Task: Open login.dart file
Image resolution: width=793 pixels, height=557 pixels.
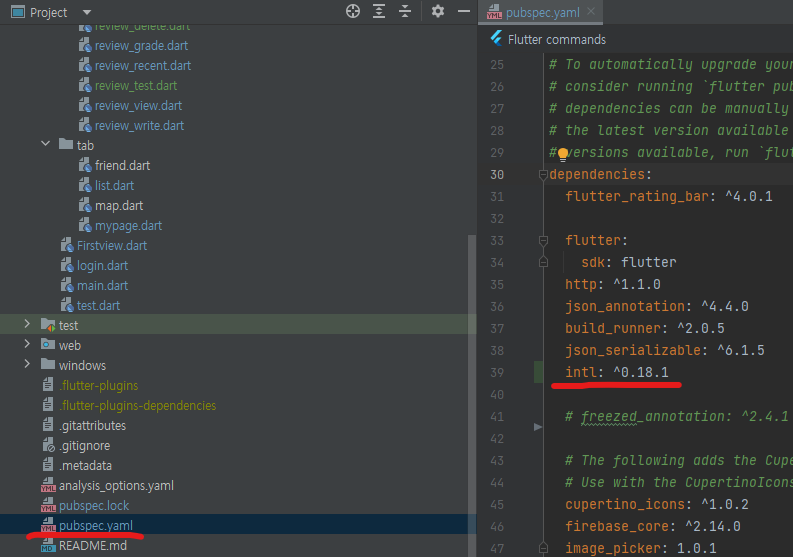Action: coord(102,266)
